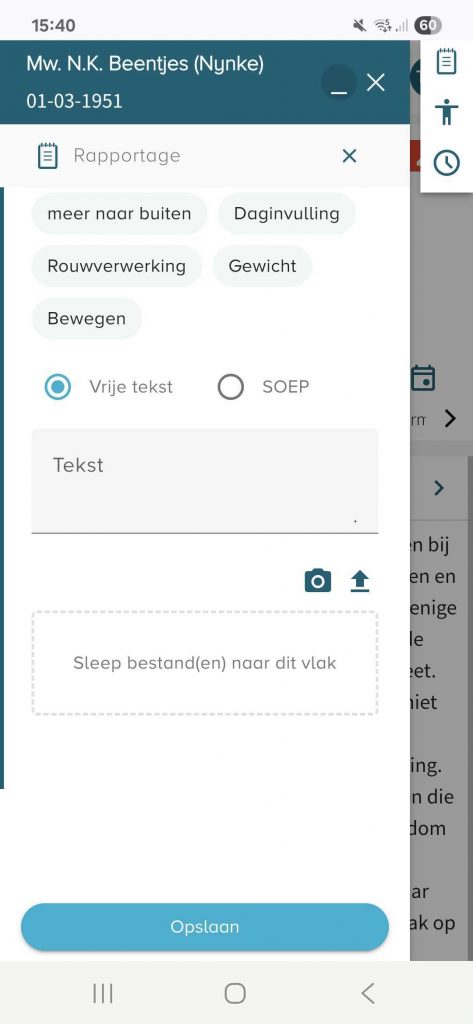Open the client person icon in side panel
The image size is (473, 1024).
446,112
